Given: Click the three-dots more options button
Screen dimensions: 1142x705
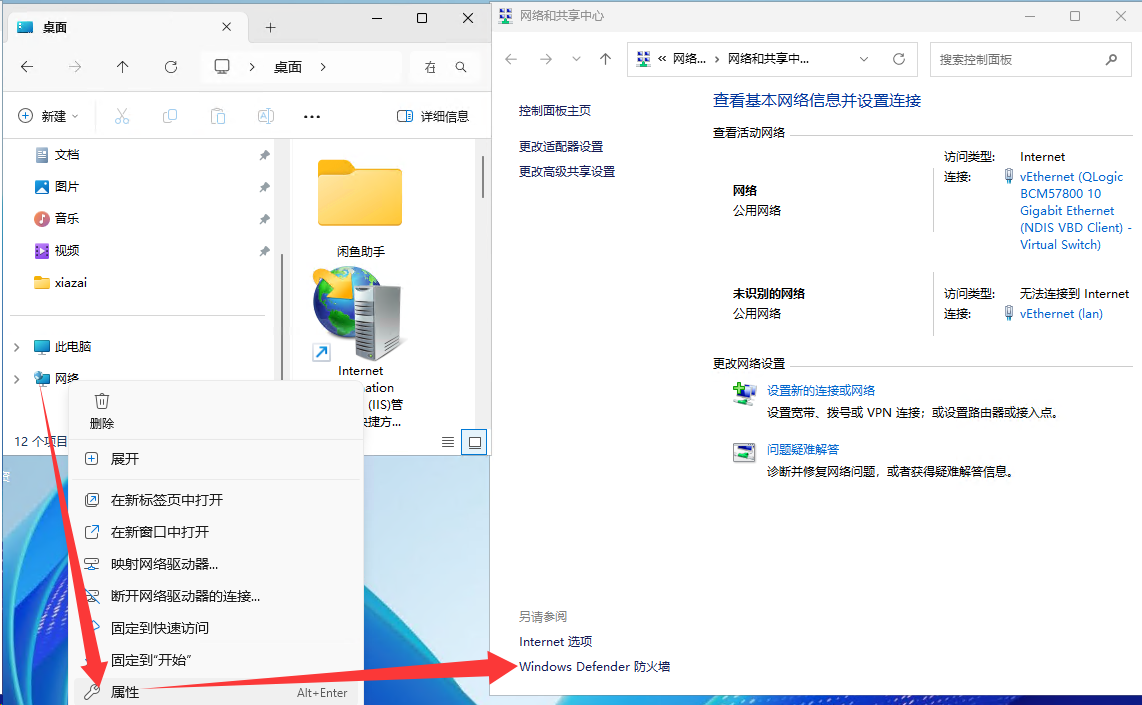Looking at the screenshot, I should 312,116.
